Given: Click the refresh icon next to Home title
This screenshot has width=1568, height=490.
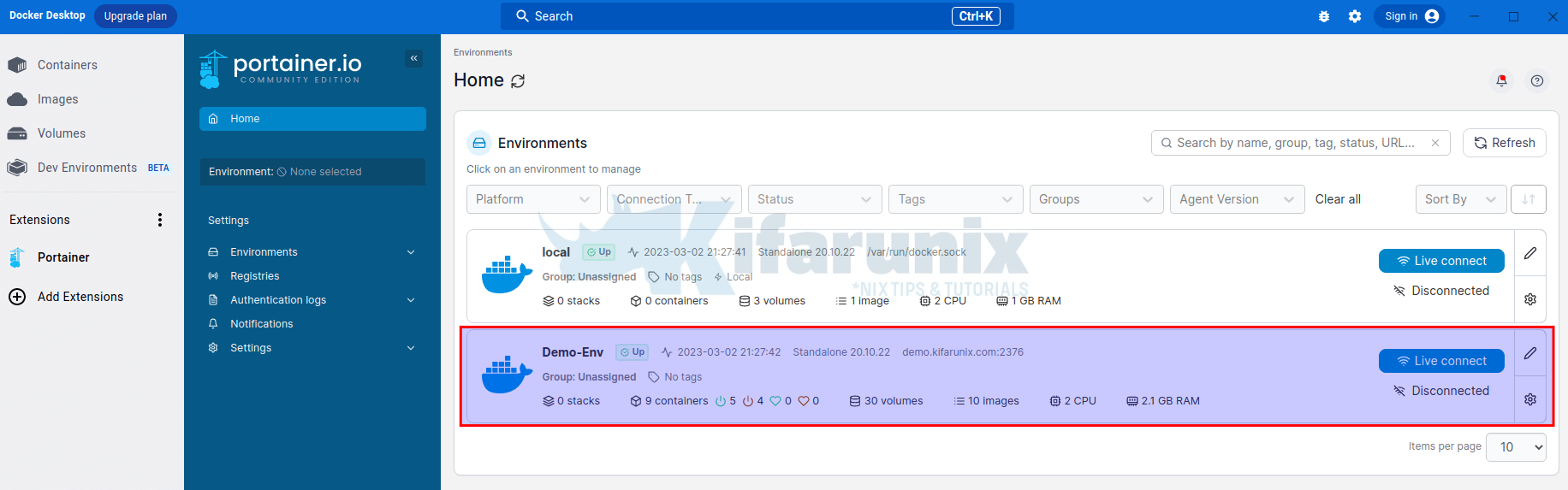Looking at the screenshot, I should [518, 81].
